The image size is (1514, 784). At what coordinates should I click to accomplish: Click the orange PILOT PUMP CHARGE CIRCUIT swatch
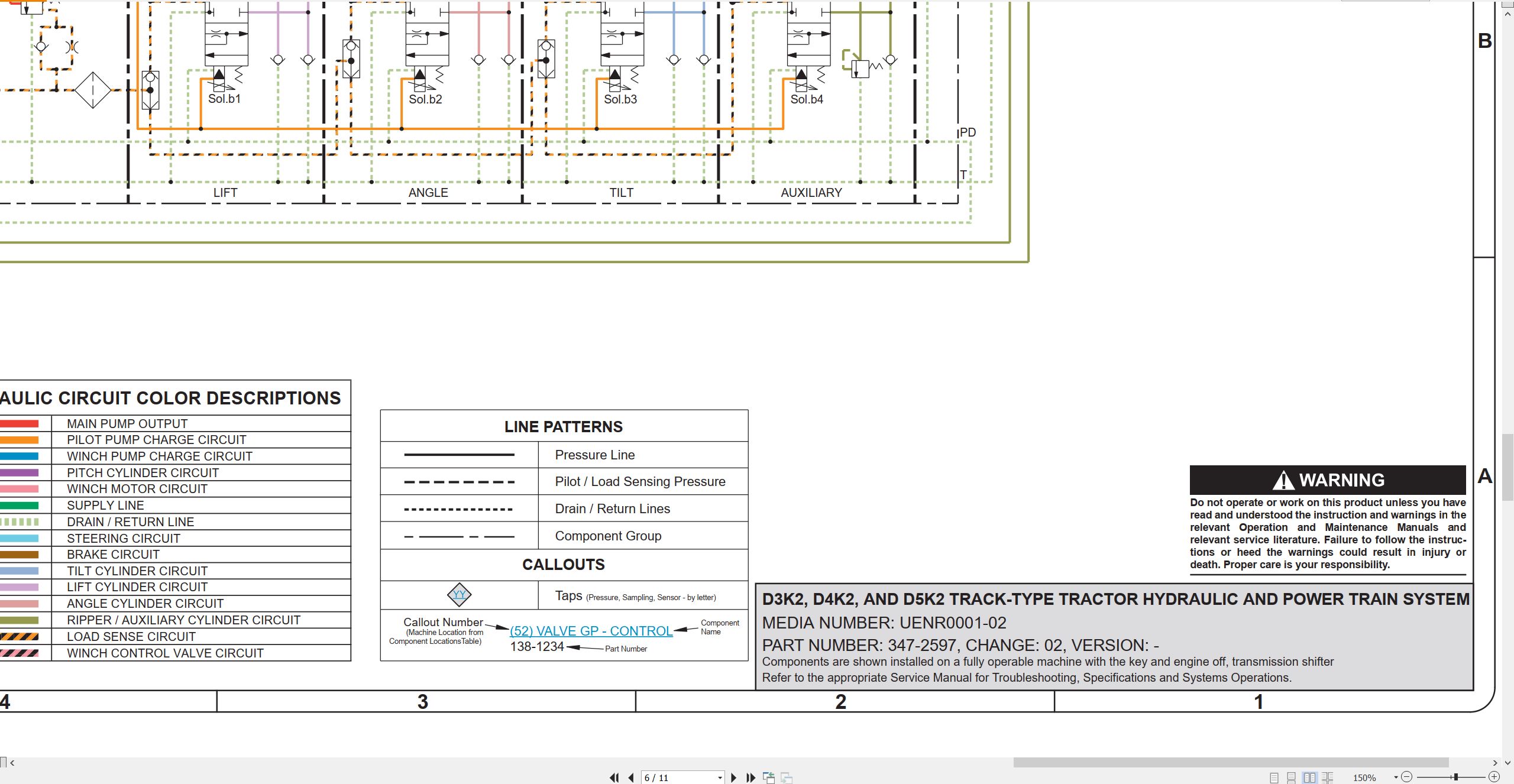point(19,440)
